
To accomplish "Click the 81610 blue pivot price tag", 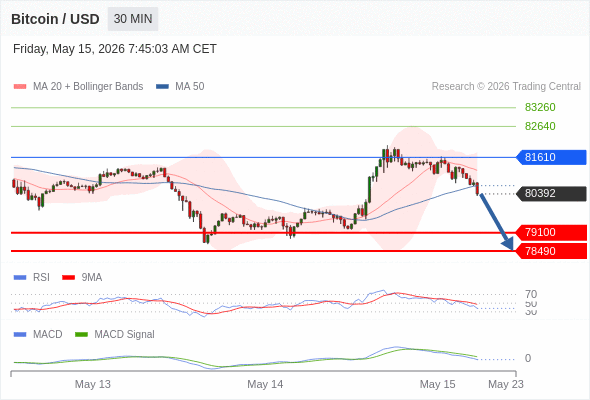I will (551, 157).
